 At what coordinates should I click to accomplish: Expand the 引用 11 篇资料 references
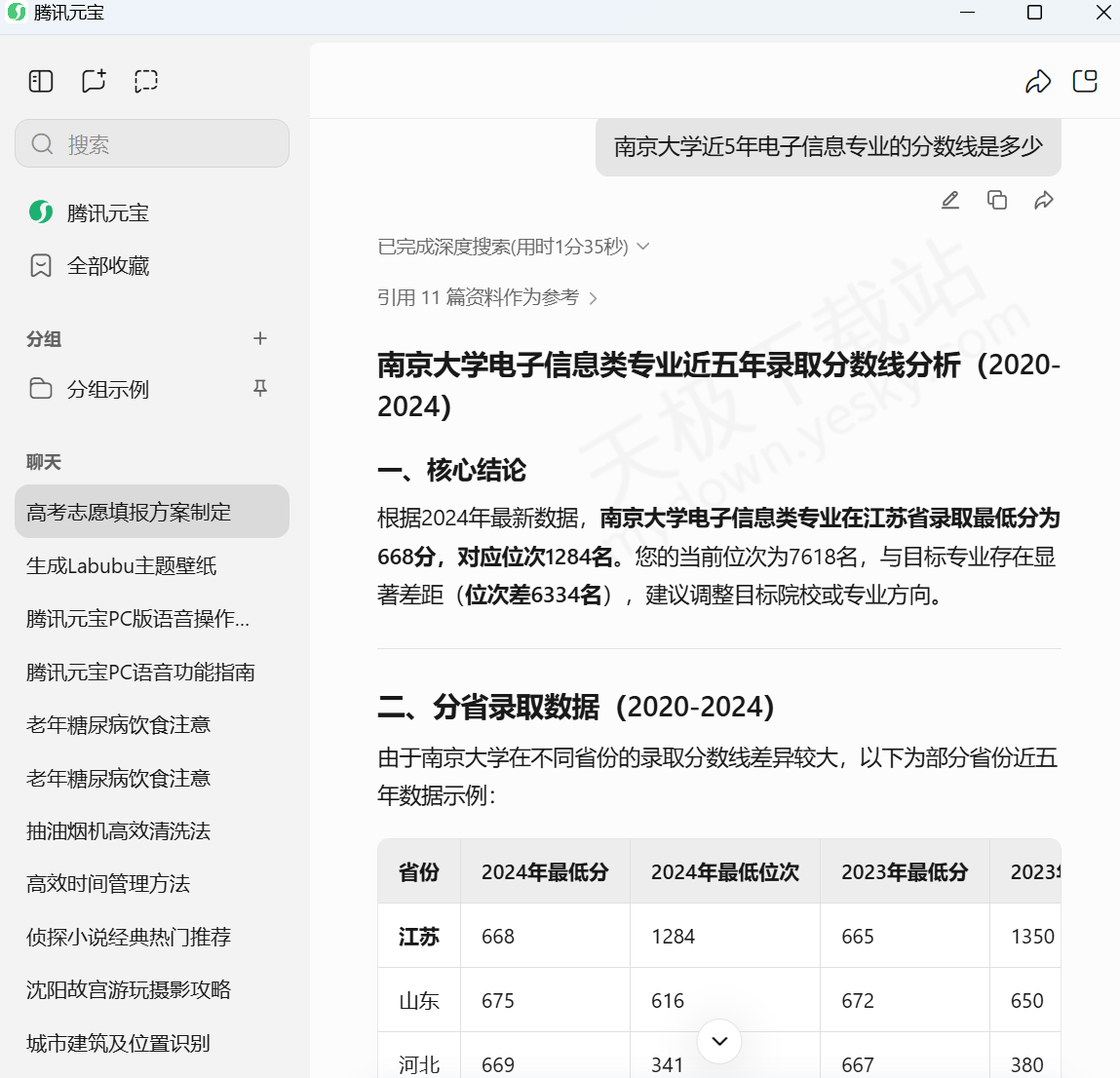tap(487, 297)
